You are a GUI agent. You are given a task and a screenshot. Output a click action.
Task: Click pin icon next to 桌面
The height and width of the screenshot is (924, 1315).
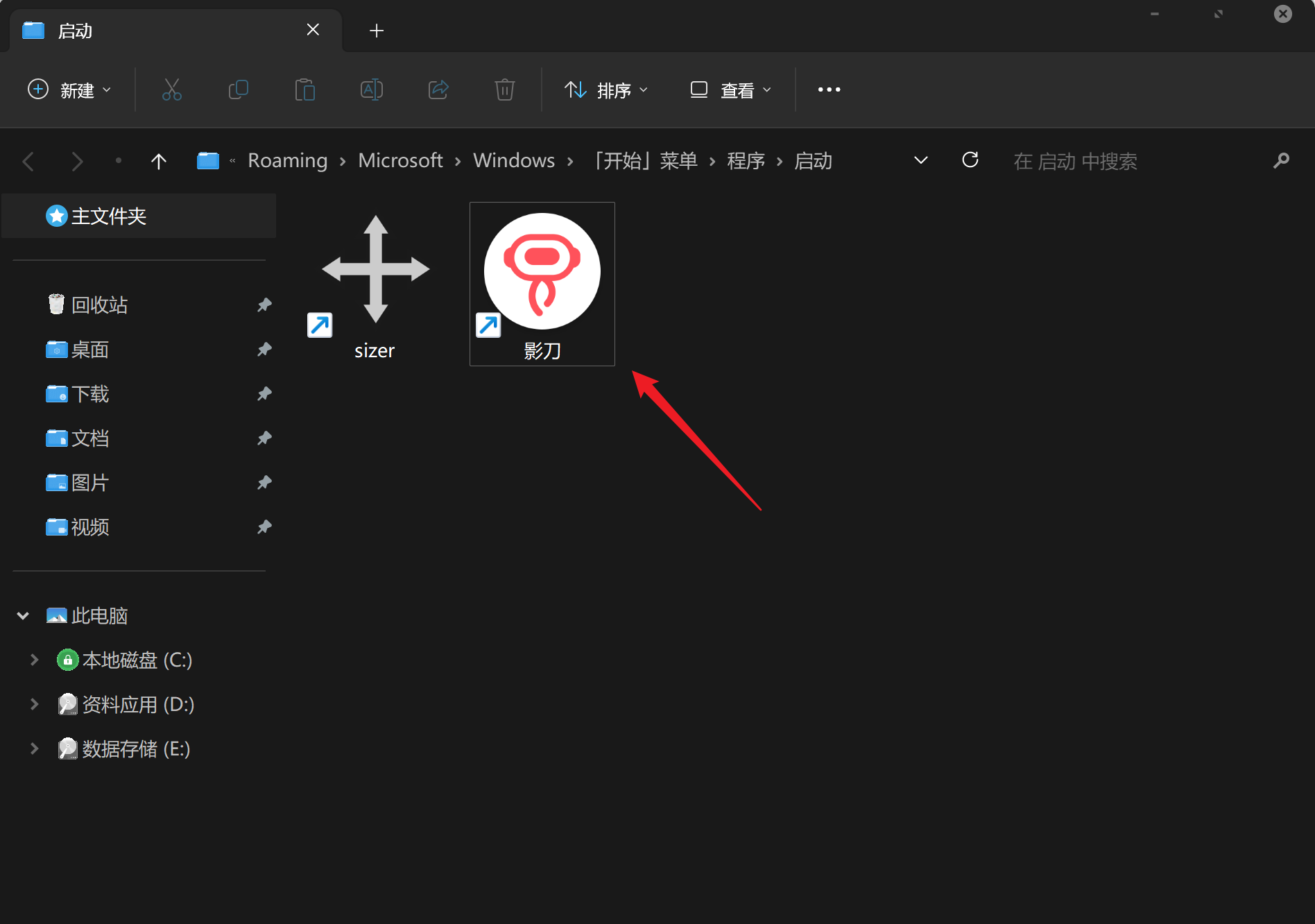[x=264, y=350]
